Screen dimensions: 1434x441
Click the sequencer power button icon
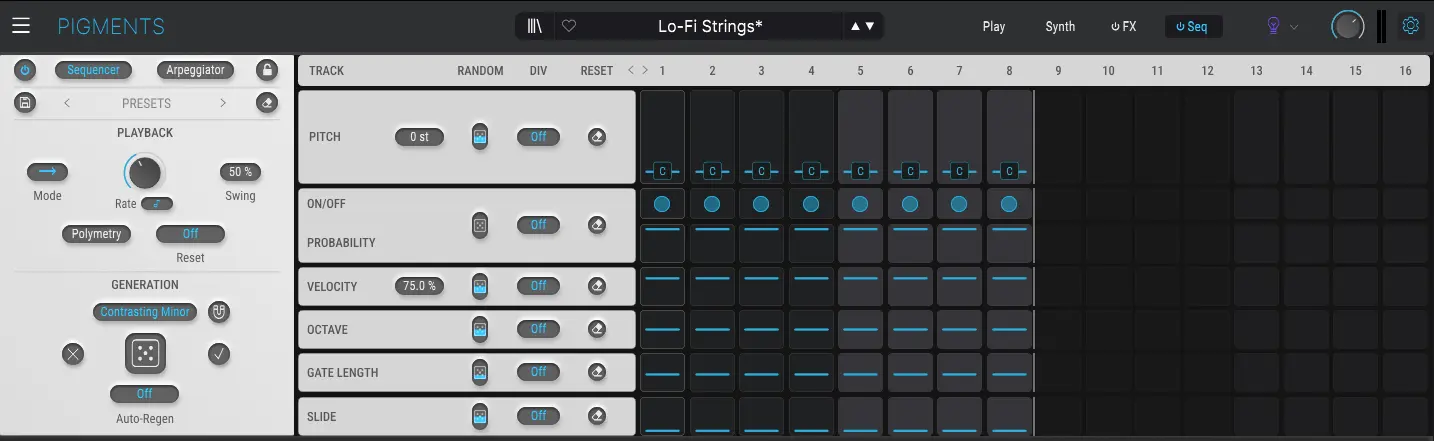(x=25, y=70)
